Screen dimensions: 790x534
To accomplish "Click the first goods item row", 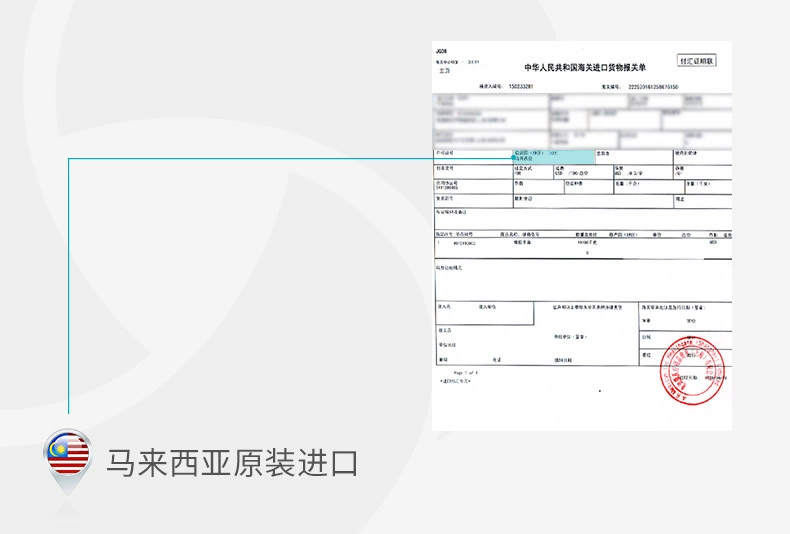I will [x=582, y=243].
